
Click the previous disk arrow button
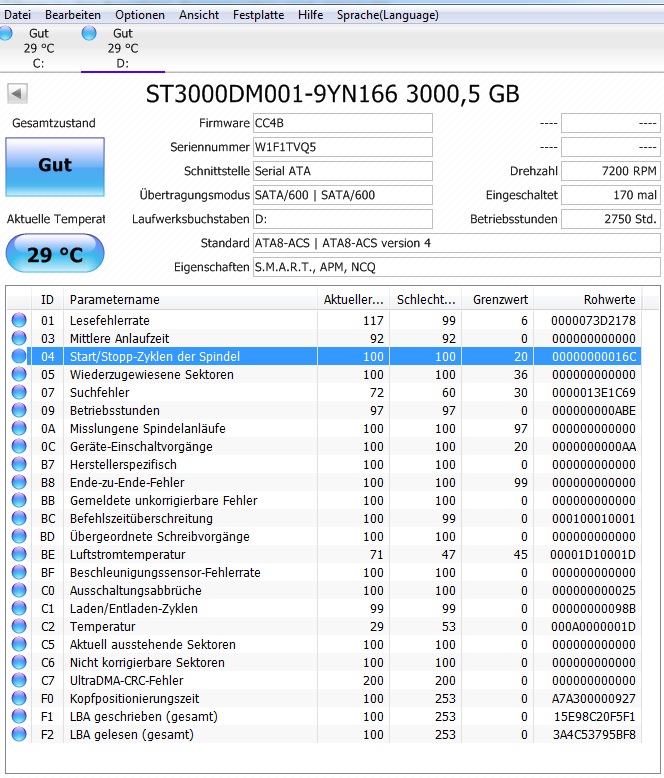pyautogui.click(x=17, y=94)
